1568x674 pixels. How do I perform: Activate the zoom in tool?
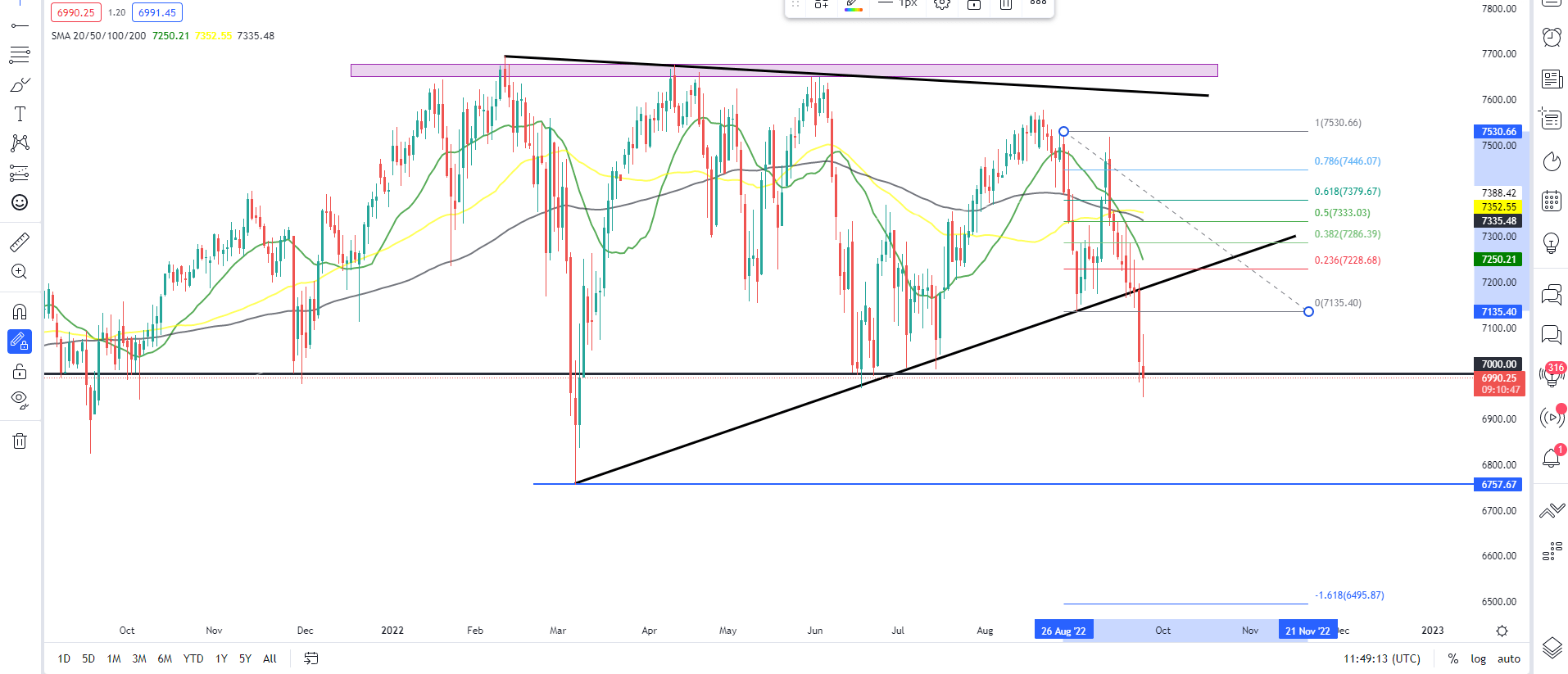pos(20,272)
